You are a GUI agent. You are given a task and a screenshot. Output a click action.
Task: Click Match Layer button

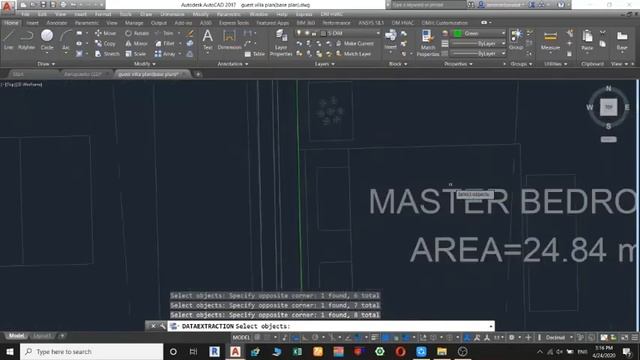353,53
